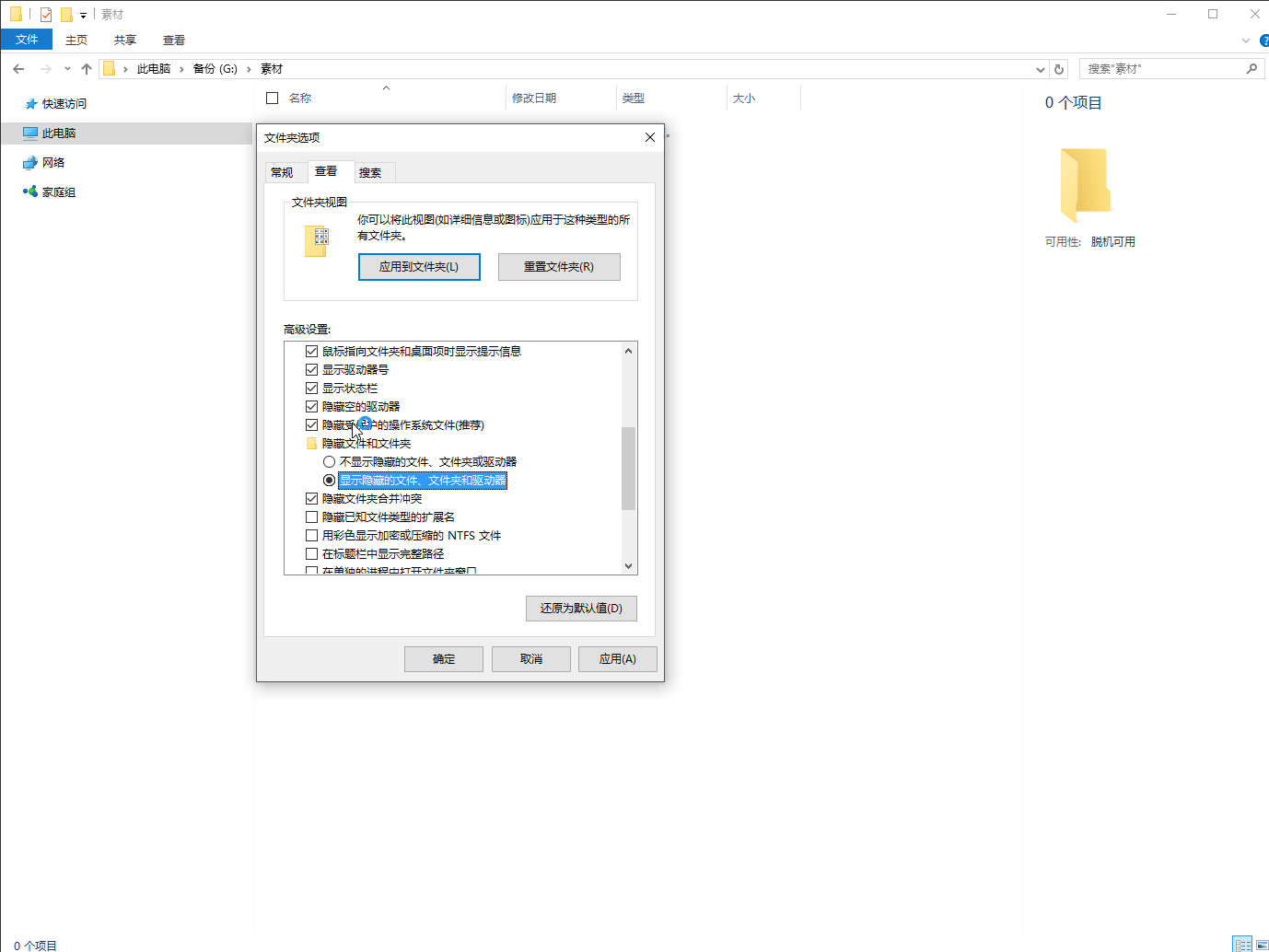Switch to General tab in Folder Options

point(282,173)
